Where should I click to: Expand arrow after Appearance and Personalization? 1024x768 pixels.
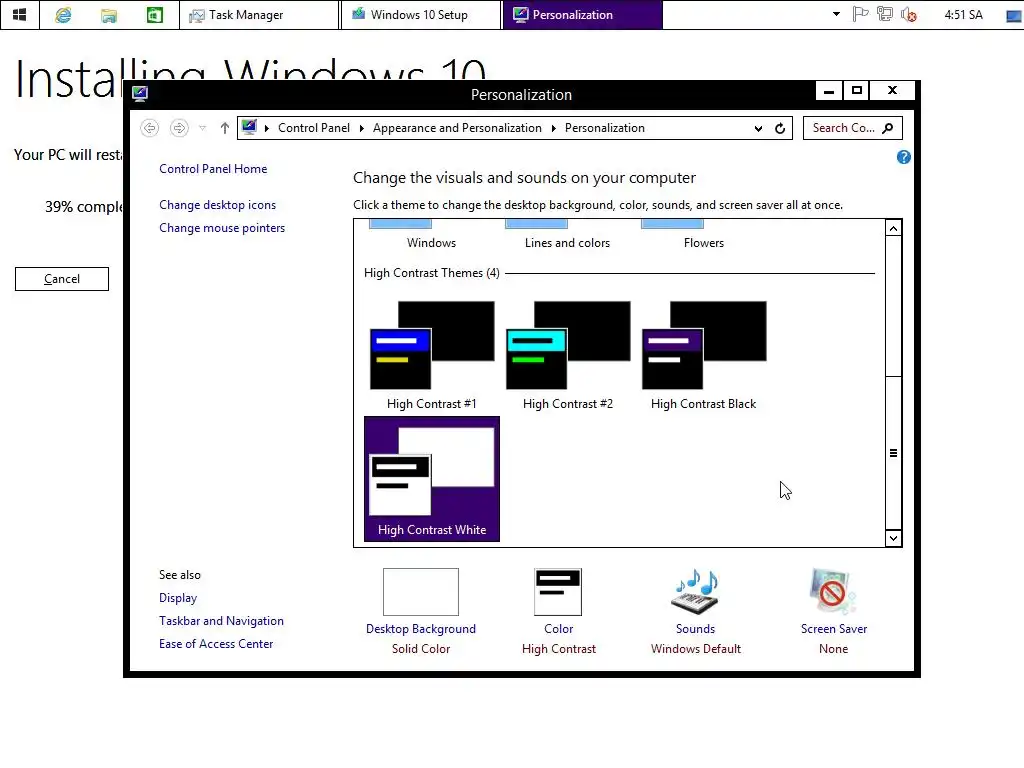point(553,128)
